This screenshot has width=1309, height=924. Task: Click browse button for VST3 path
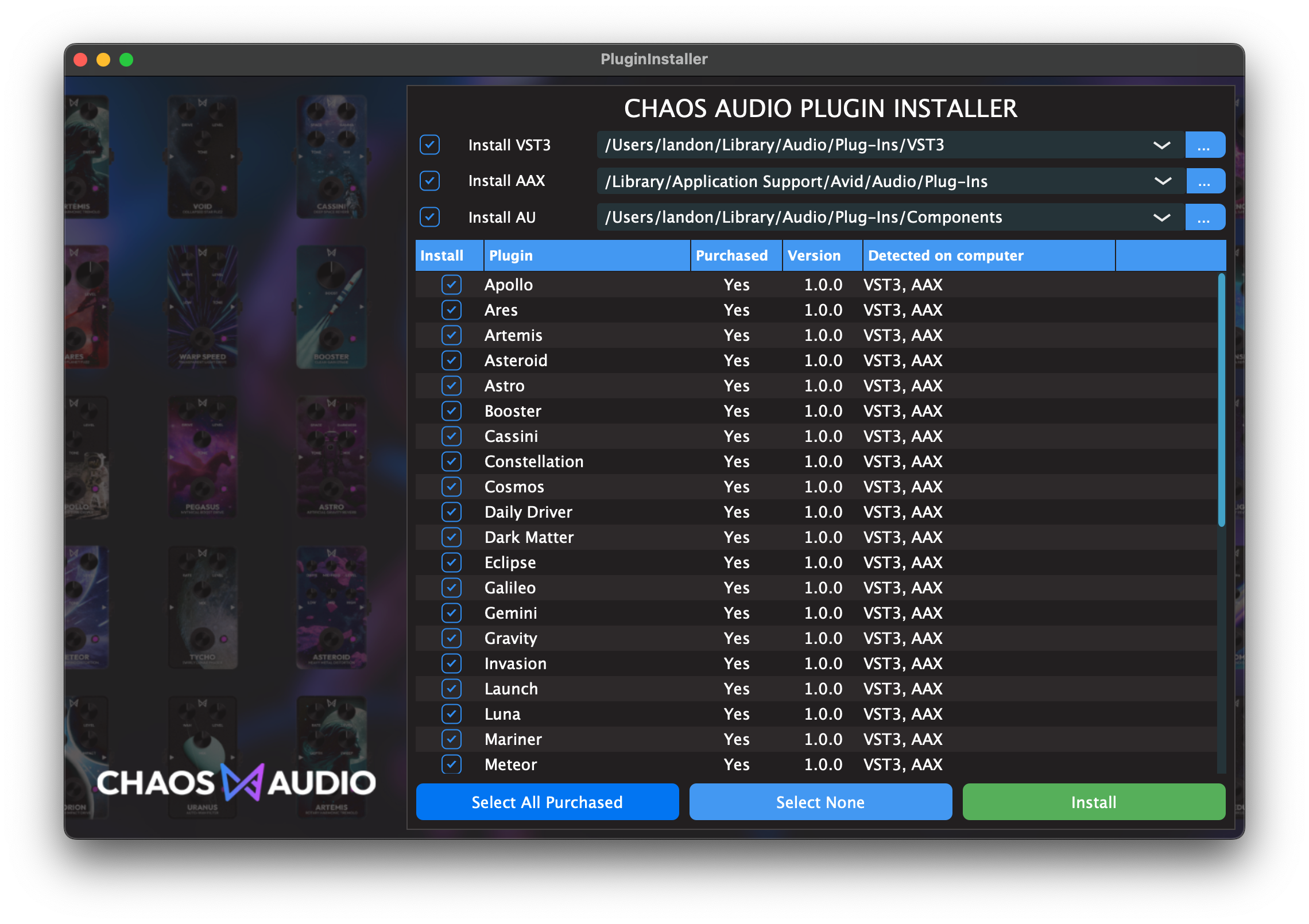point(1205,145)
